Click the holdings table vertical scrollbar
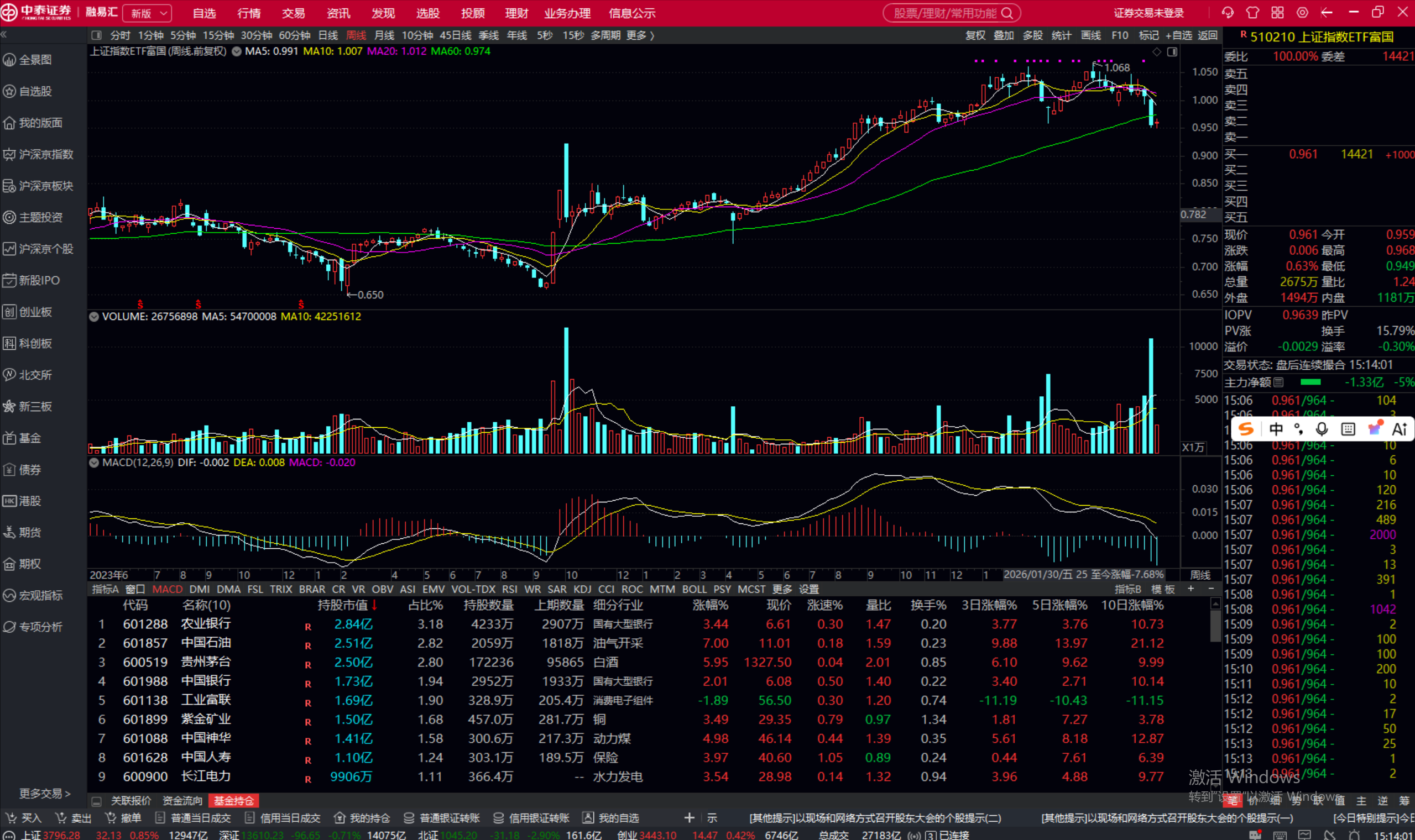Screen dimensions: 1415x840 click(x=1215, y=626)
